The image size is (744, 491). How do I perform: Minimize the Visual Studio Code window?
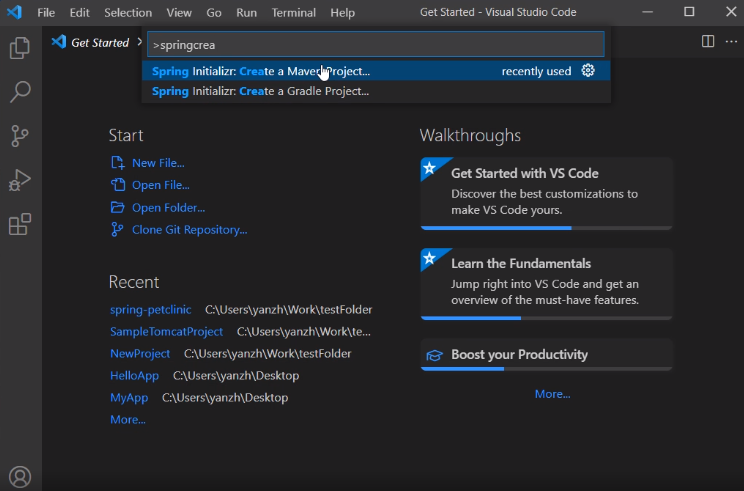coord(647,12)
